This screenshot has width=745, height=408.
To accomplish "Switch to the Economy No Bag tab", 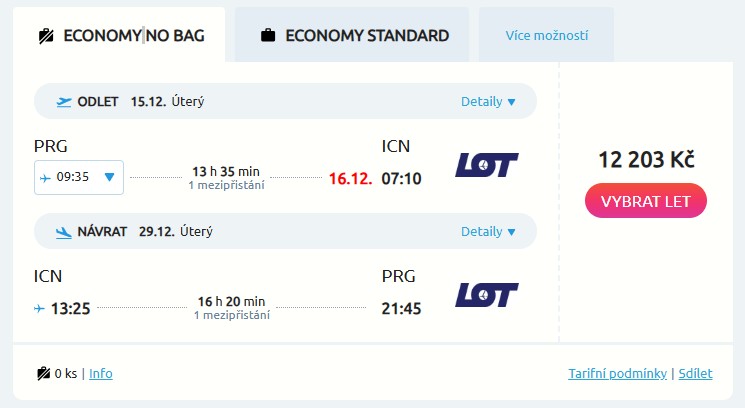I will (x=121, y=36).
